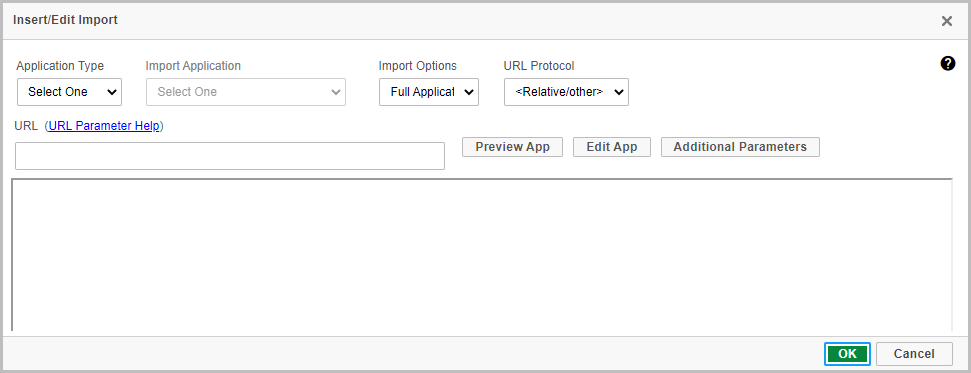Open the Import Options dropdown
The width and height of the screenshot is (971, 373).
pos(429,92)
